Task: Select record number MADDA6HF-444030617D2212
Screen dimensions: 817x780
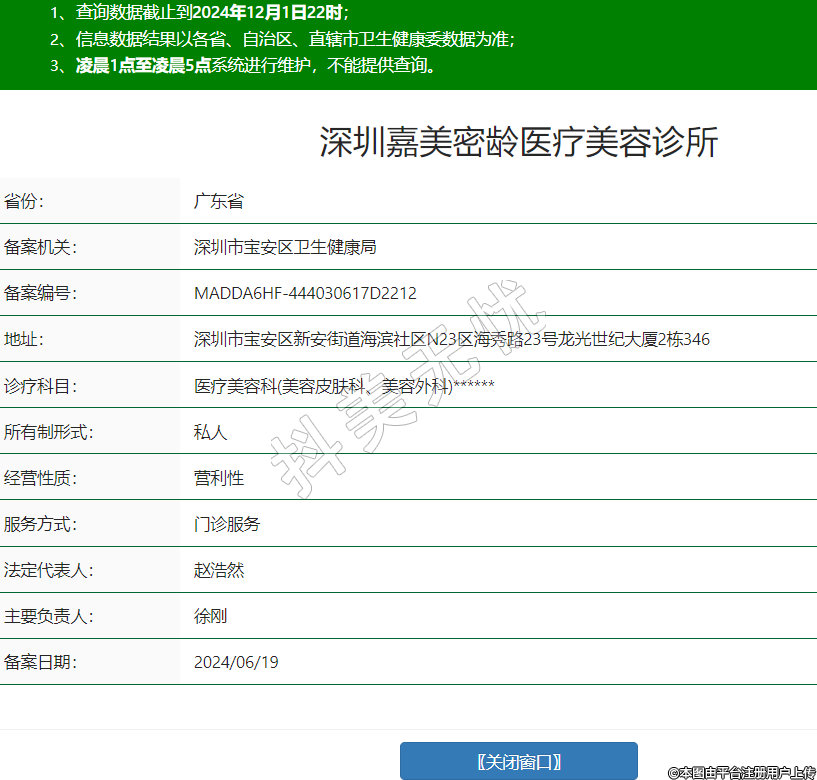Action: point(305,293)
